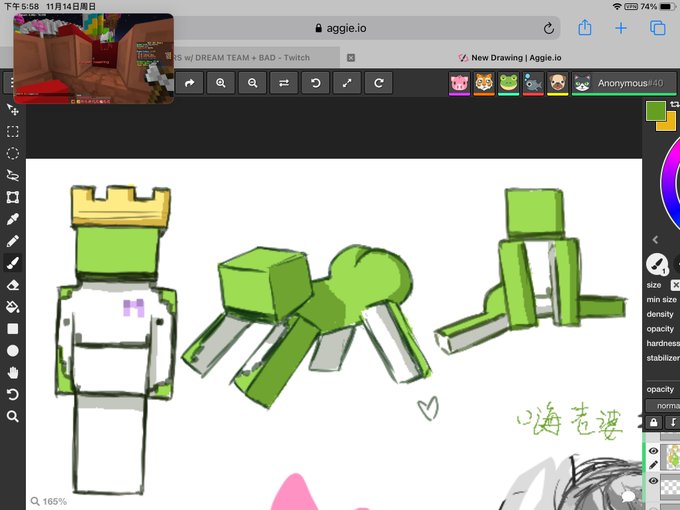Toggle visibility eye of the second layer

[x=653, y=481]
